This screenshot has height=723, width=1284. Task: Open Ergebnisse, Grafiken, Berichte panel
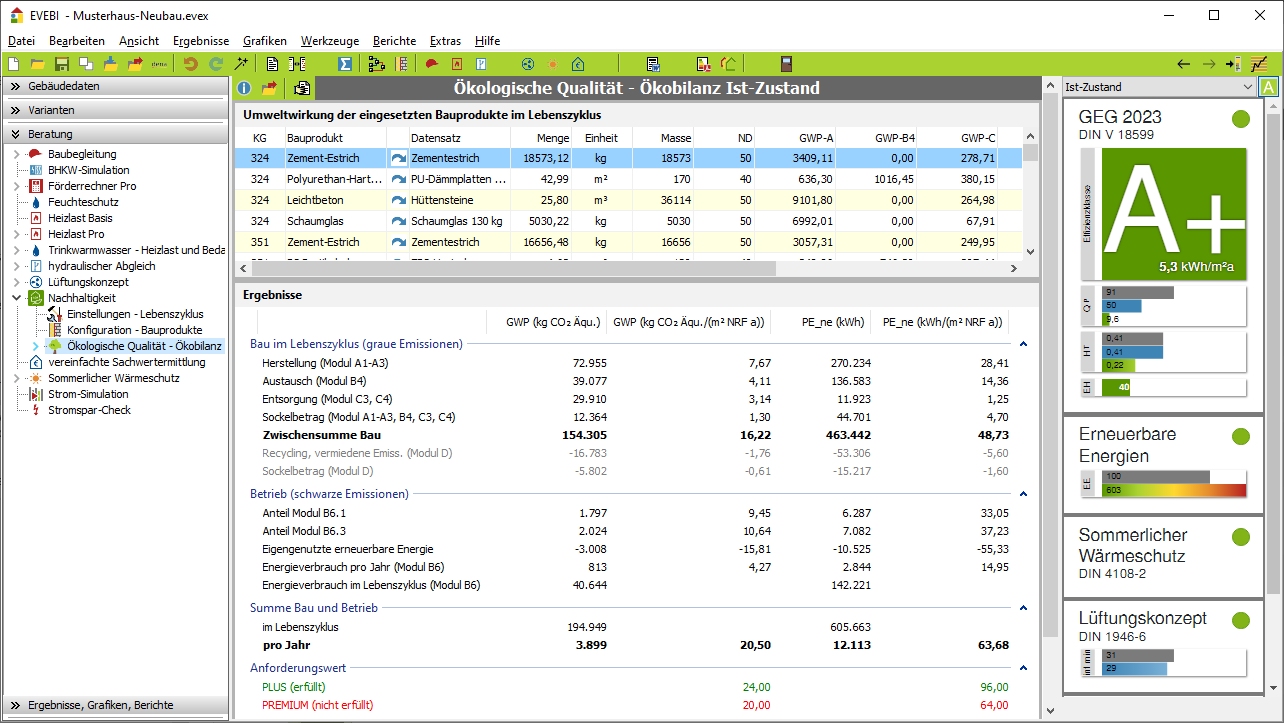100,705
